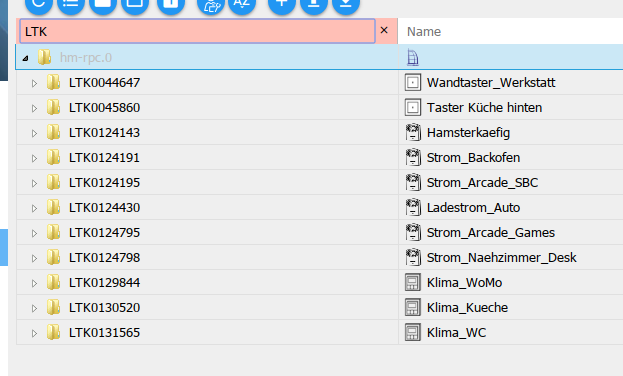Select the LTK0124795 ID text
The height and width of the screenshot is (376, 623).
(x=104, y=233)
